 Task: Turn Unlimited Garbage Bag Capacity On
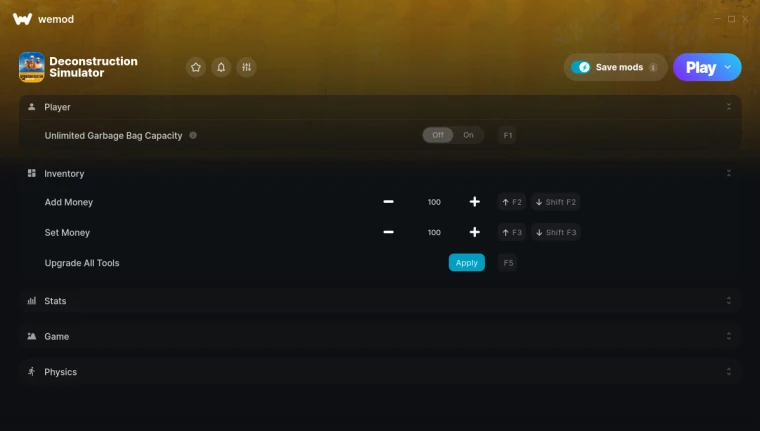(x=468, y=135)
